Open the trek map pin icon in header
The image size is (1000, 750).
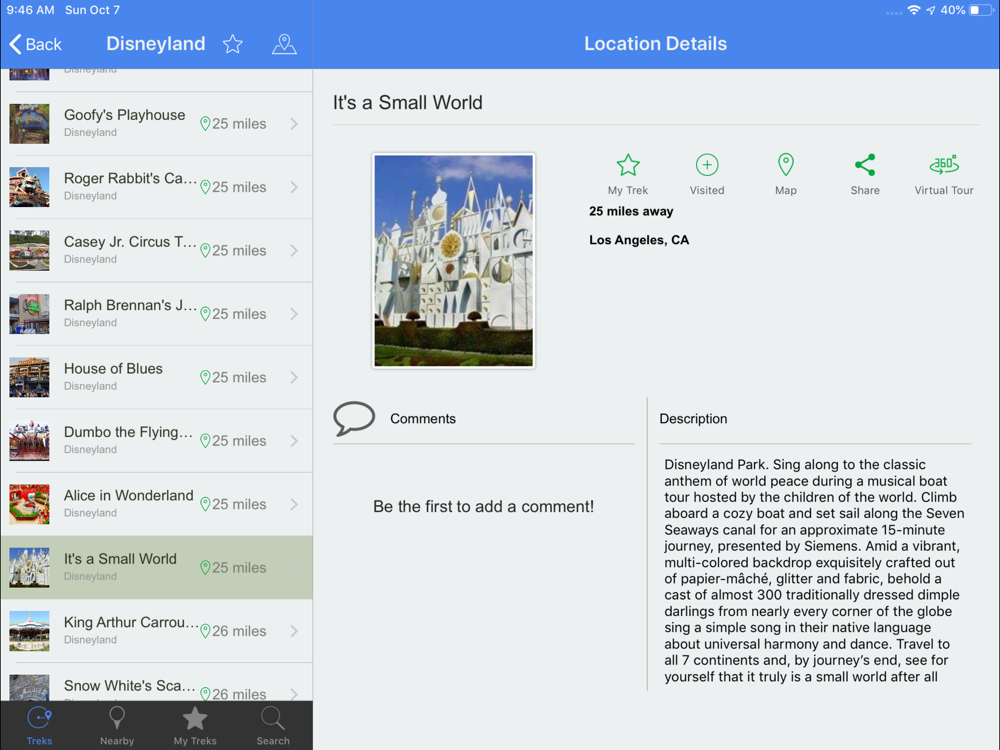point(284,44)
